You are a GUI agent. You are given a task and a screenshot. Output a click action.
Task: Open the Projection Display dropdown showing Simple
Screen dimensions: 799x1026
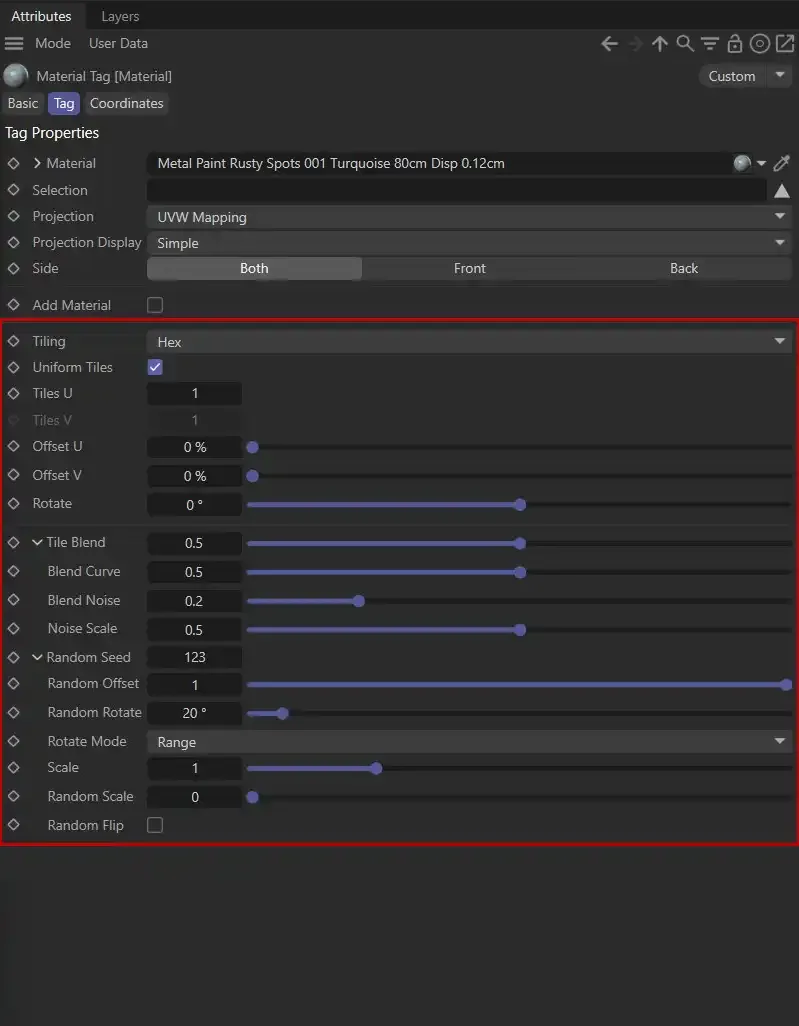click(x=469, y=243)
